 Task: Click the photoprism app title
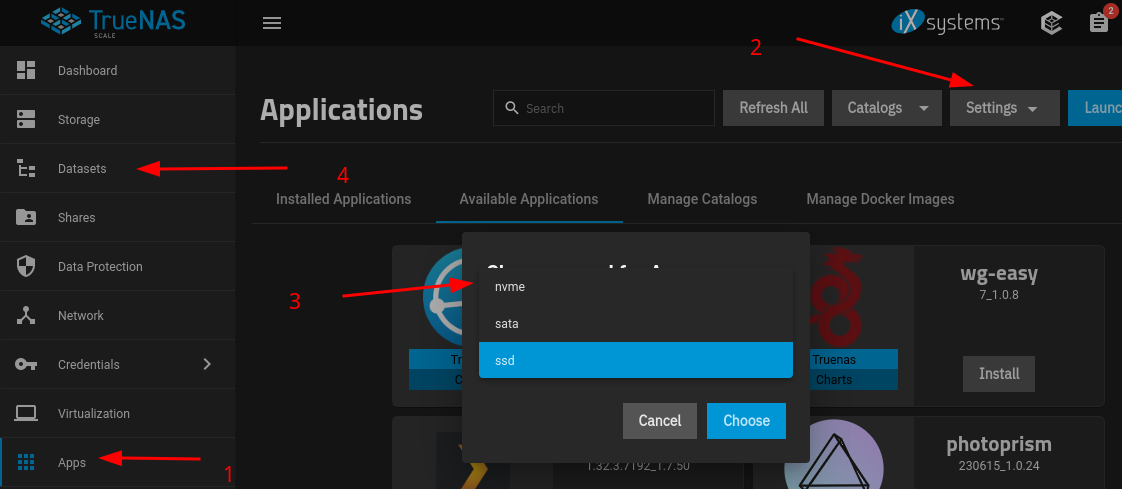click(999, 445)
